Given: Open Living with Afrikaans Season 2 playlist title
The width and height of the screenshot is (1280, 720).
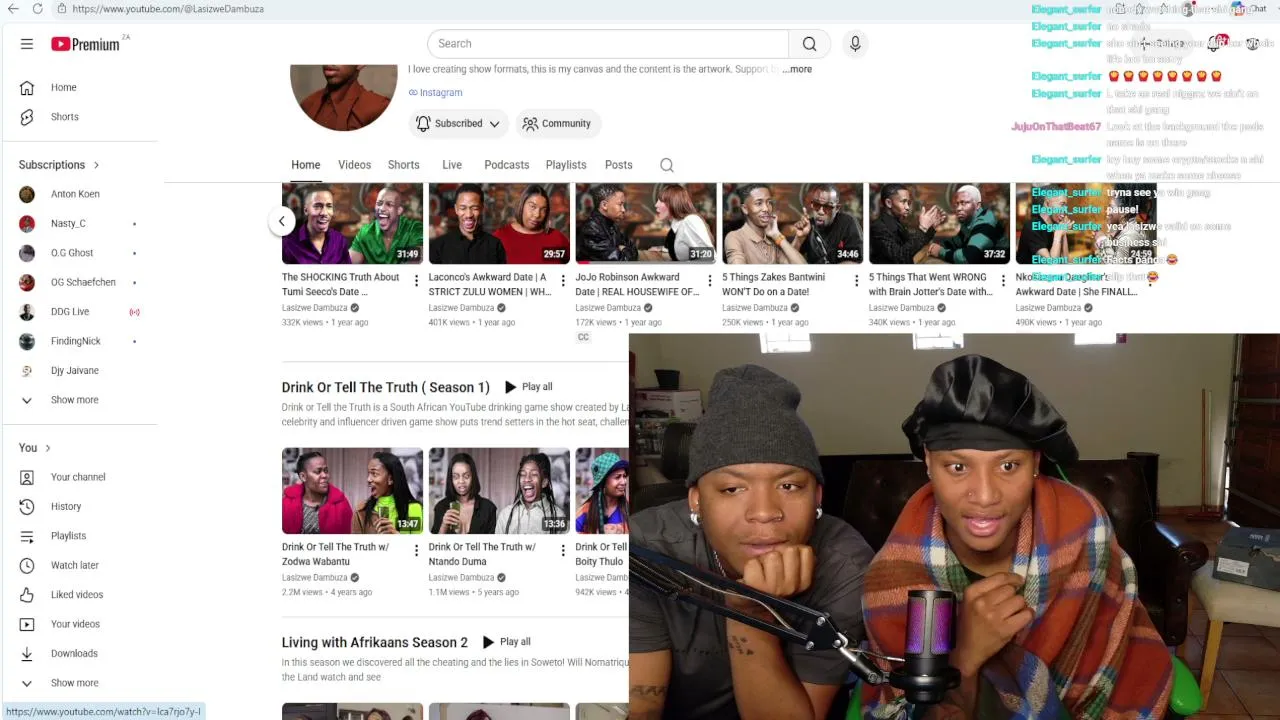Looking at the screenshot, I should click(374, 642).
